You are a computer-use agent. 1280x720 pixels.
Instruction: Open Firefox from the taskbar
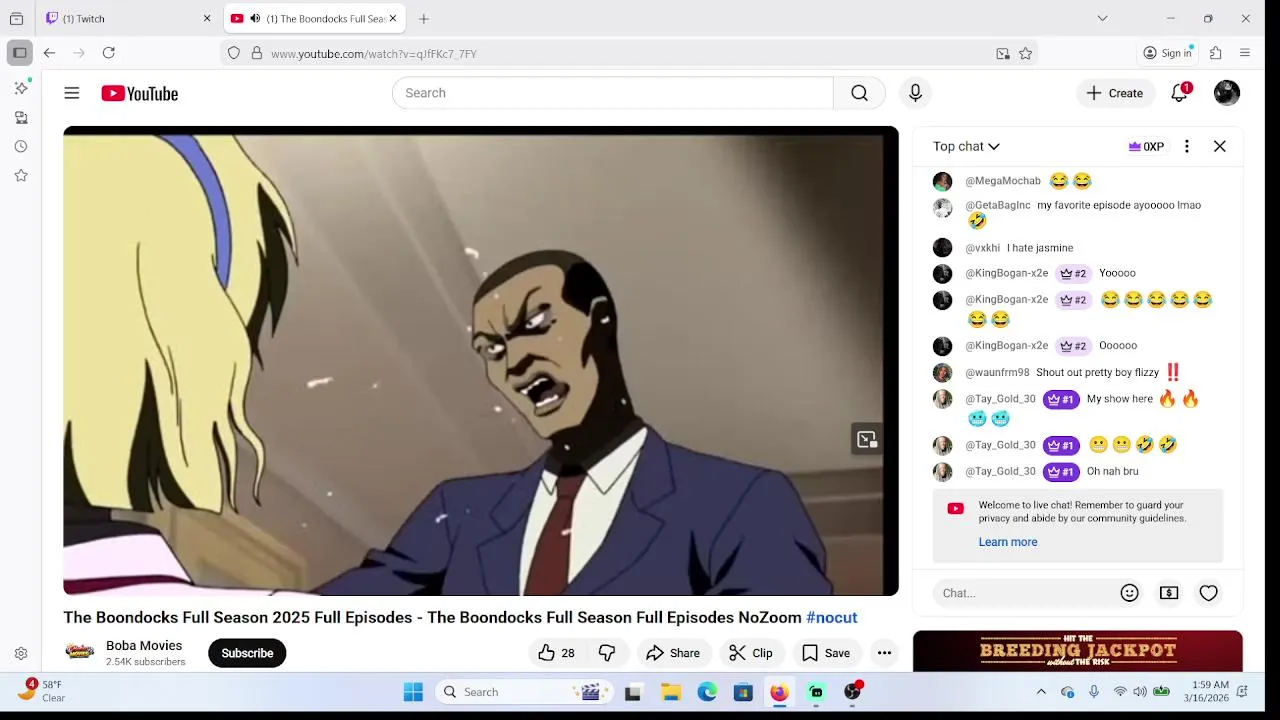coord(779,692)
